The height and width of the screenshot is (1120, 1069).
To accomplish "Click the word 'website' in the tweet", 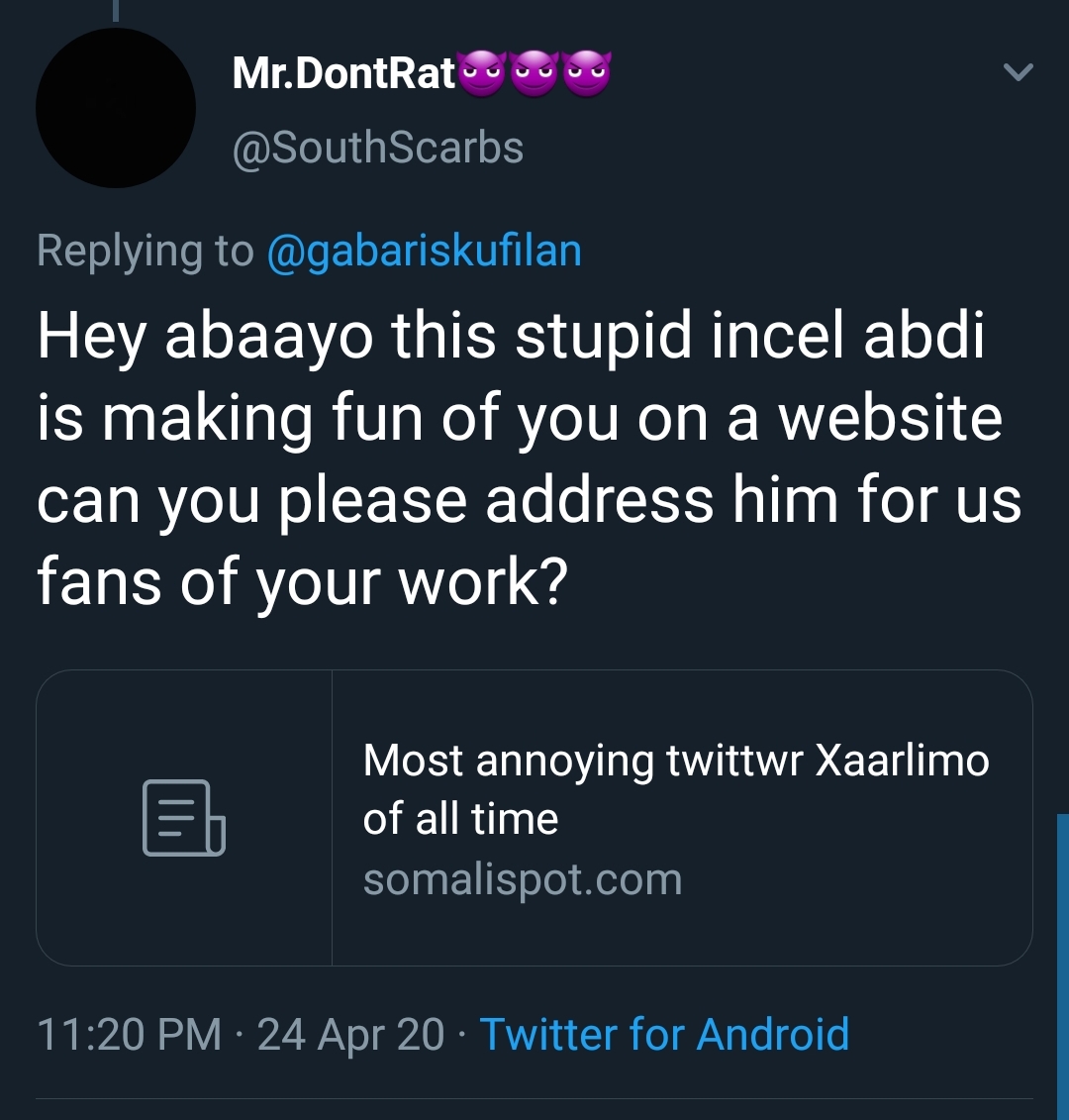I will coord(891,418).
